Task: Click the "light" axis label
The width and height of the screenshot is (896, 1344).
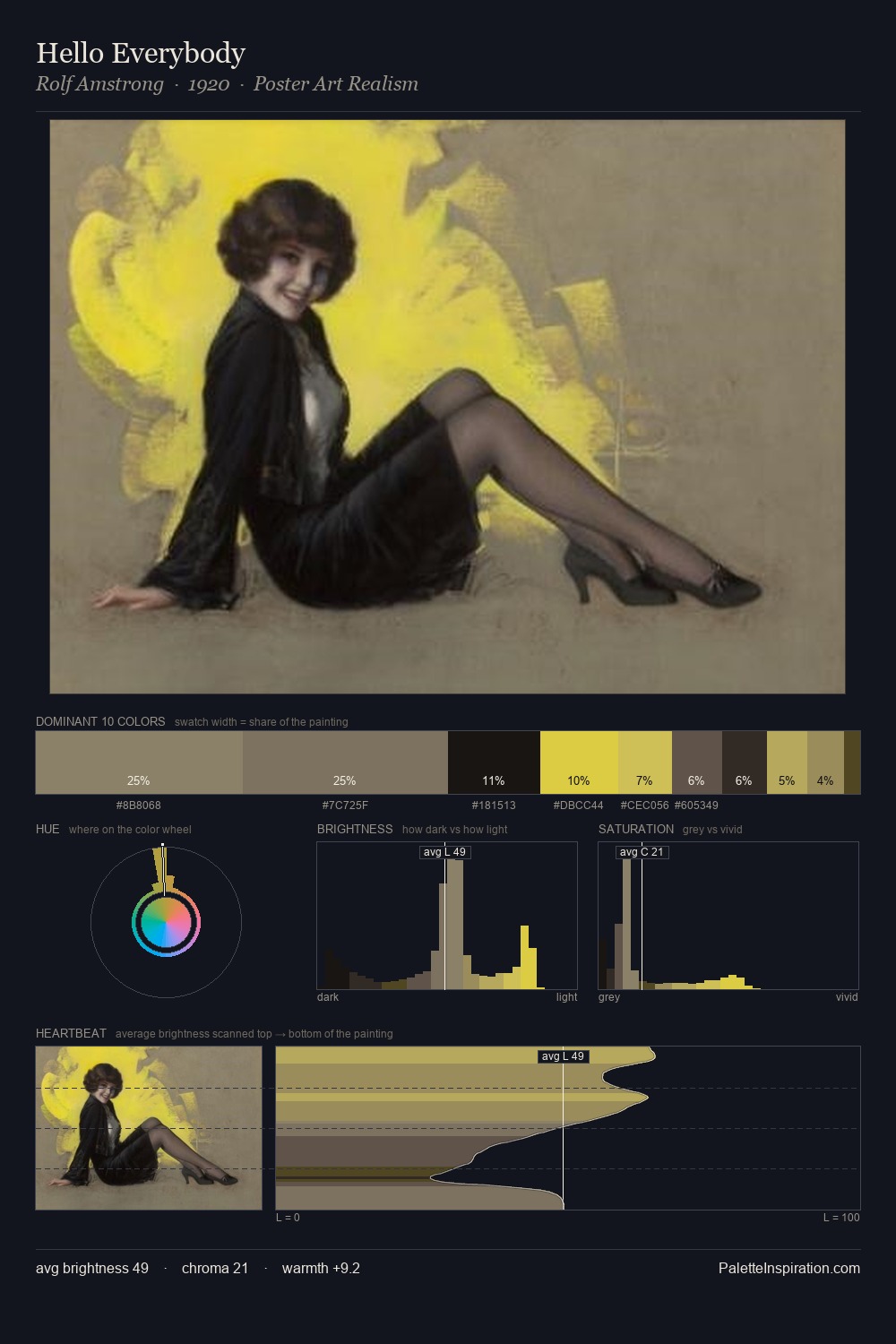Action: [x=566, y=997]
